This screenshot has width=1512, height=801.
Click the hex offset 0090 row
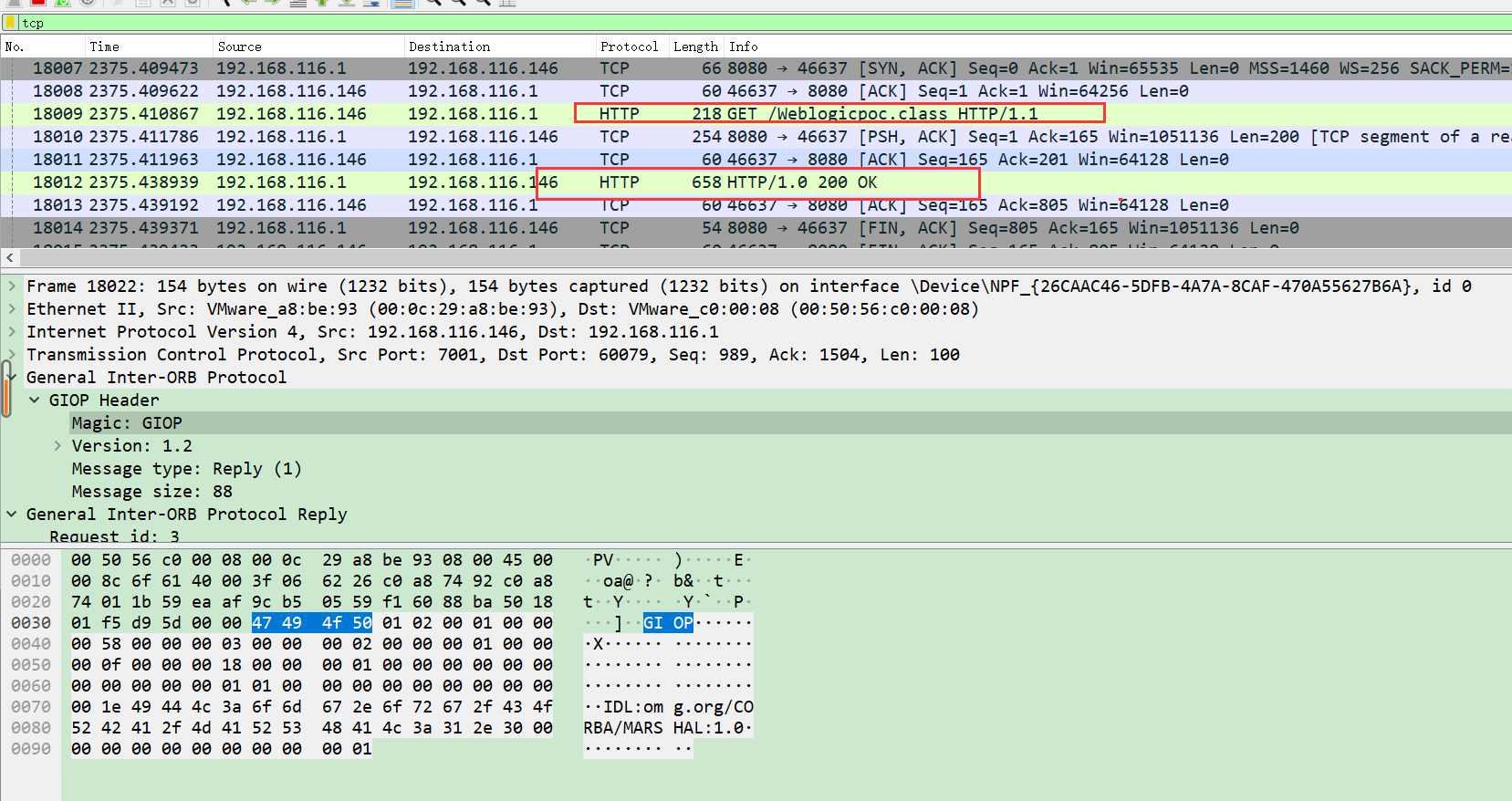tap(31, 749)
